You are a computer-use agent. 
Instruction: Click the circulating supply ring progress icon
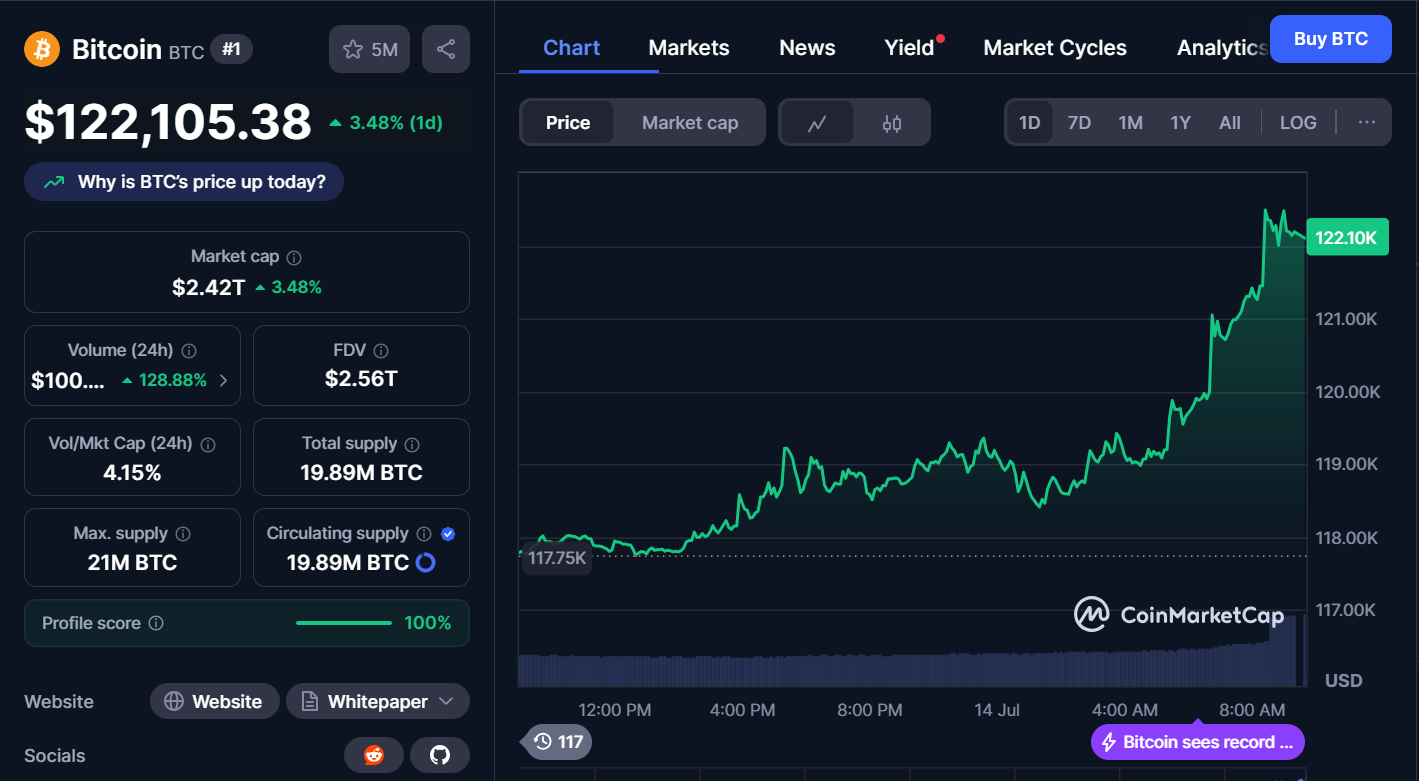[425, 563]
